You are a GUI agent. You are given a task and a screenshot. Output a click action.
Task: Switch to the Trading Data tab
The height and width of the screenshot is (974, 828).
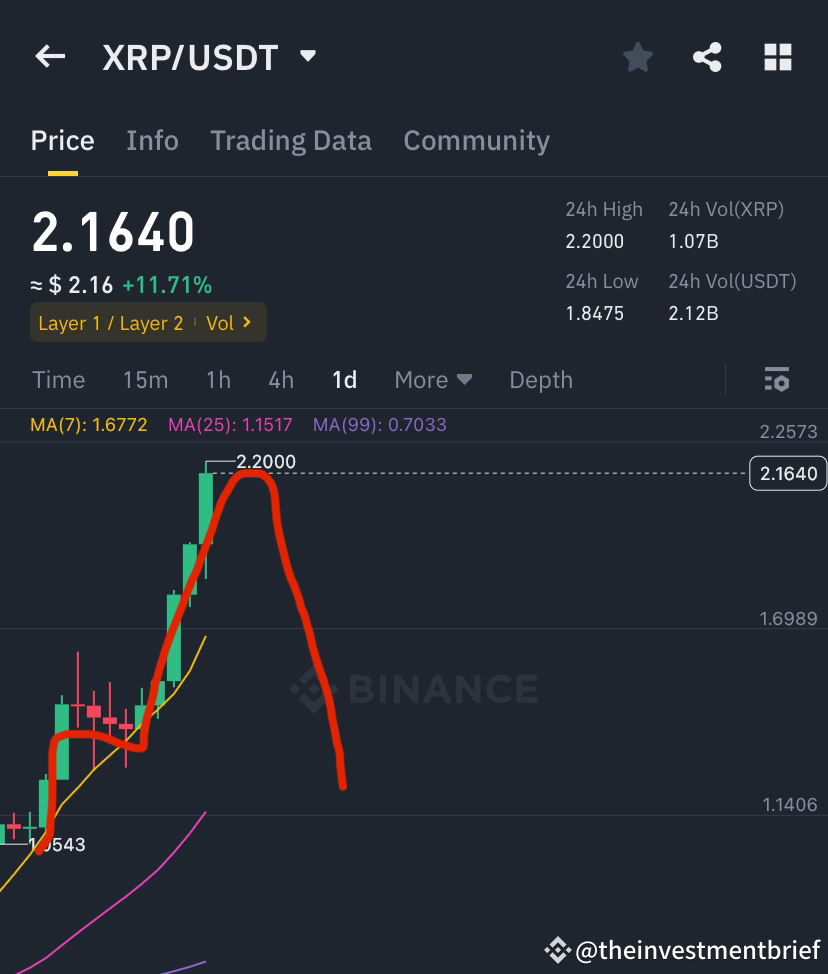[x=290, y=140]
